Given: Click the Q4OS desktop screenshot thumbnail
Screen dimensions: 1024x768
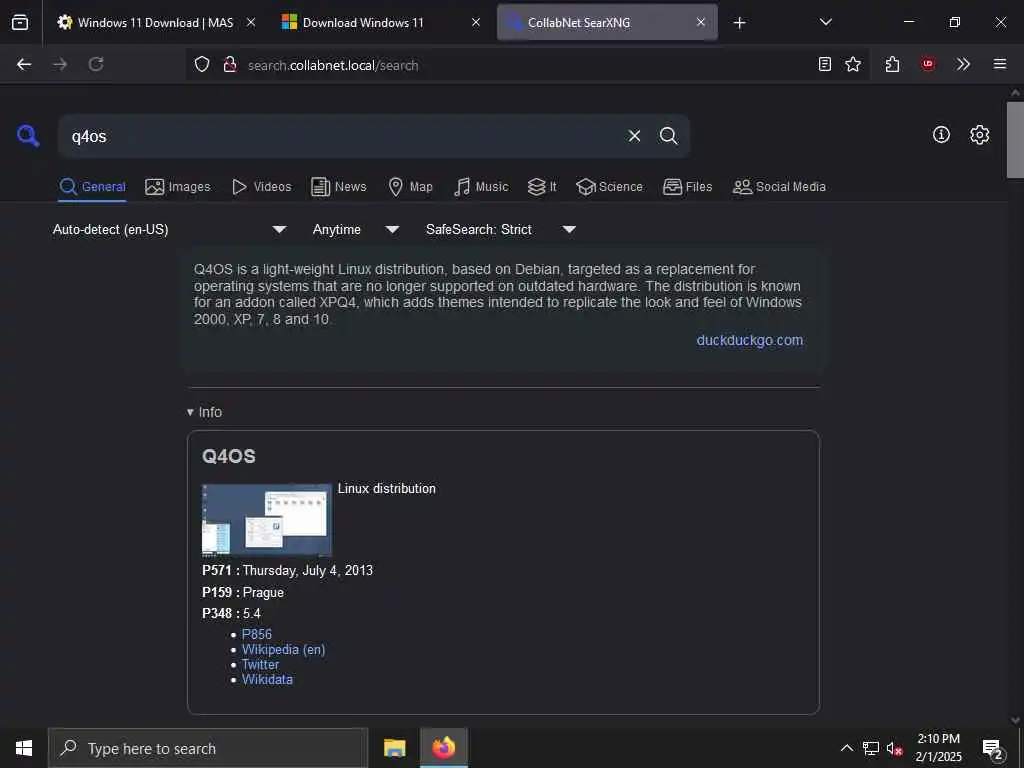Looking at the screenshot, I should tap(267, 520).
